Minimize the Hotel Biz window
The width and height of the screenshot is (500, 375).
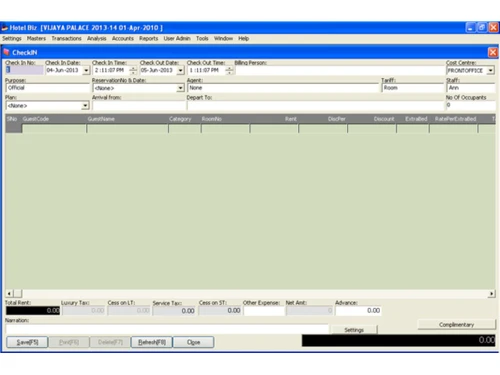point(470,28)
